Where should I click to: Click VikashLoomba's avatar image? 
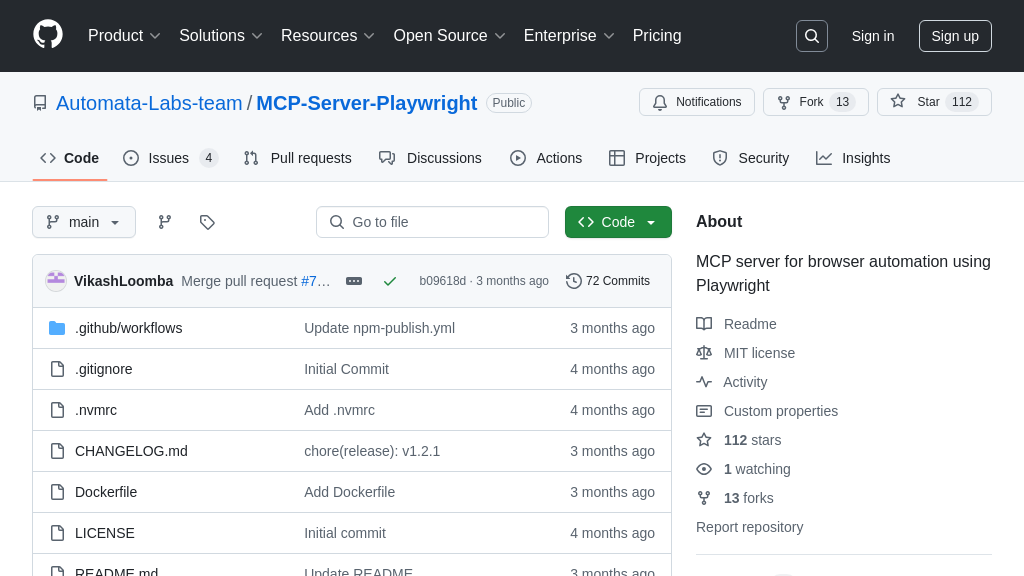[x=56, y=281]
